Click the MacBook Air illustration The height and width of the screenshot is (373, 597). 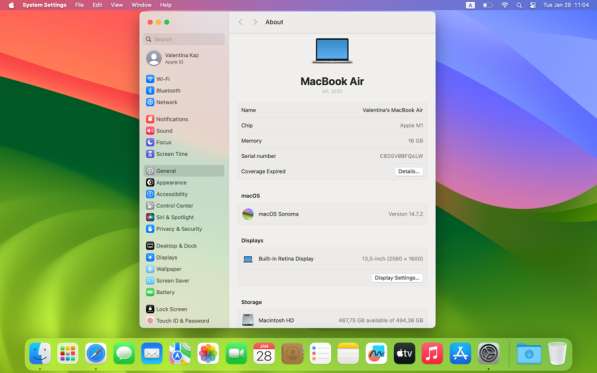click(332, 51)
